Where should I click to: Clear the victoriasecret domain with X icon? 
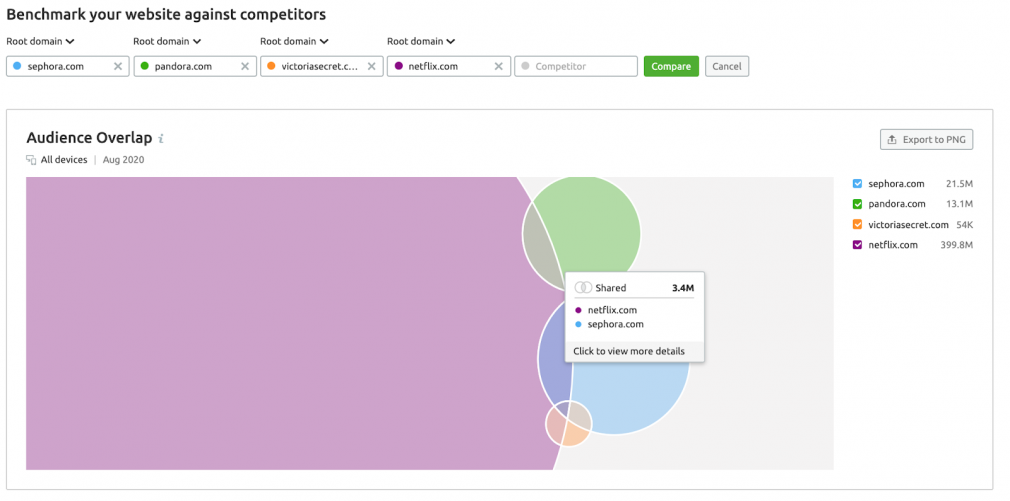(372, 66)
